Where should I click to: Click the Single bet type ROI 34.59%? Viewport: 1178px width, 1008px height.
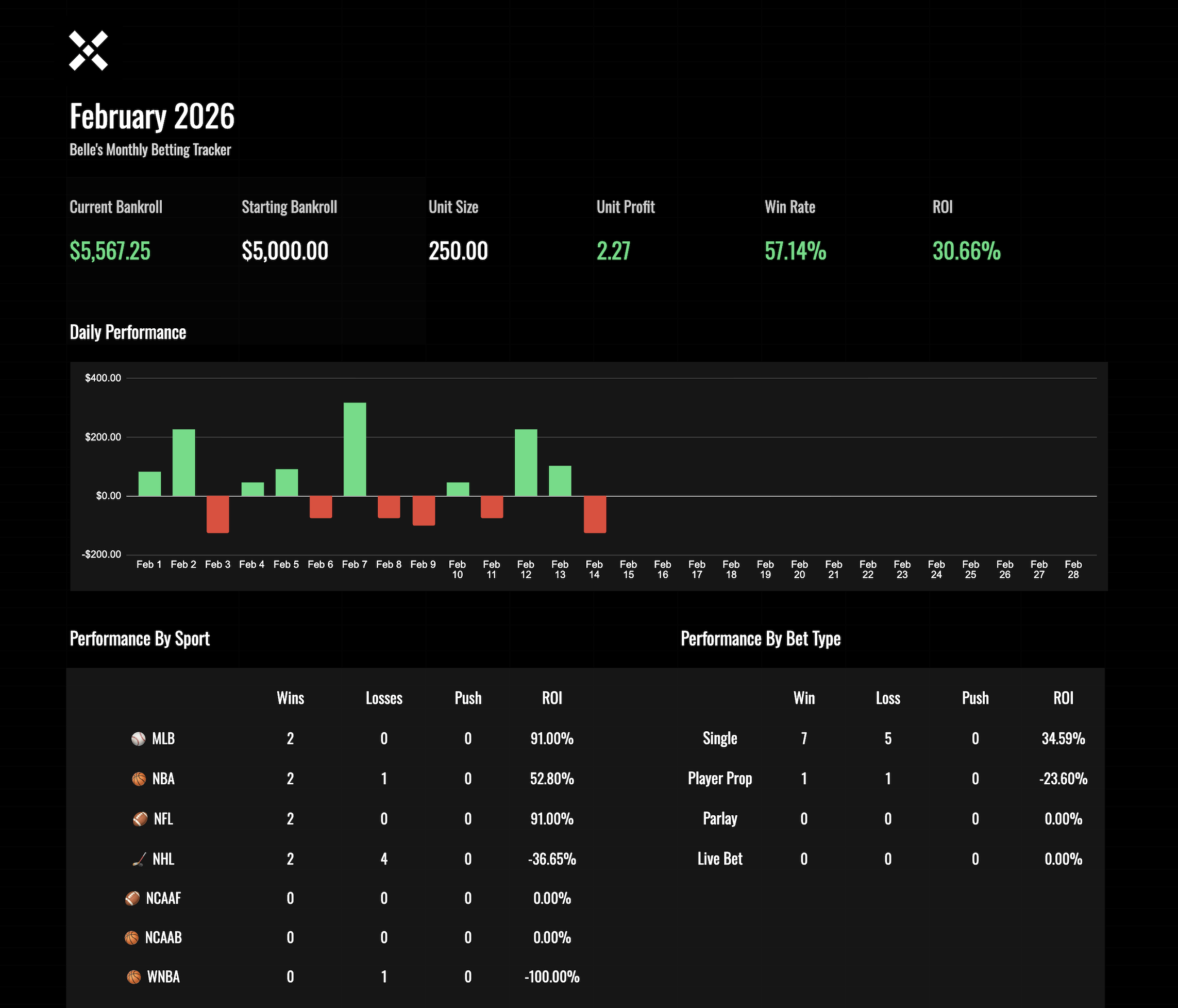point(1063,738)
